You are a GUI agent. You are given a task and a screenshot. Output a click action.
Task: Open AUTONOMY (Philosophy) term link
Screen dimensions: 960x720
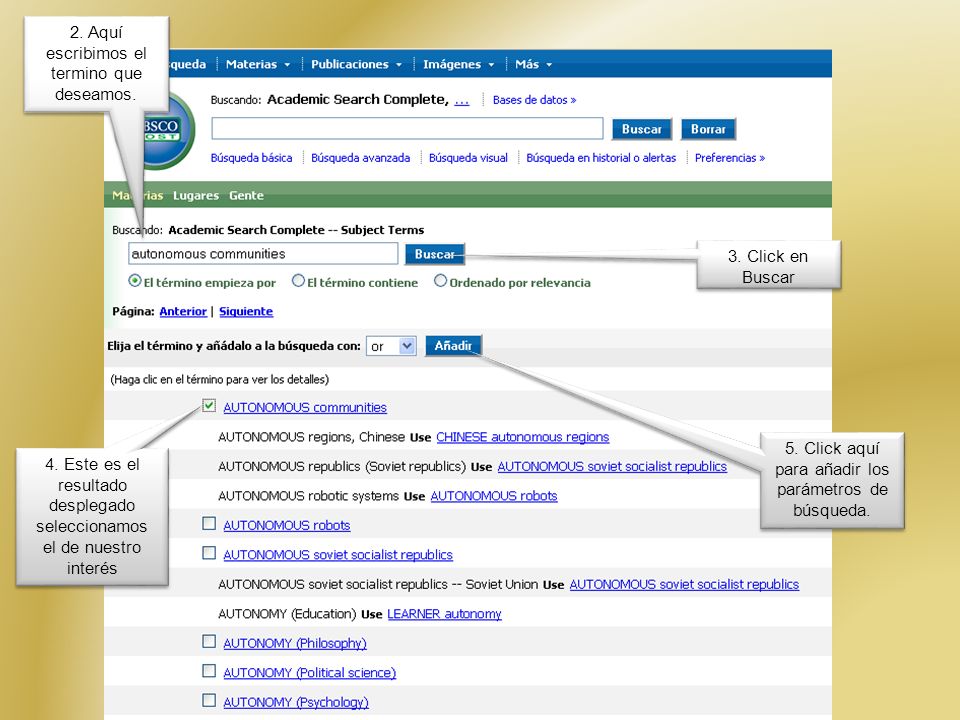point(295,643)
